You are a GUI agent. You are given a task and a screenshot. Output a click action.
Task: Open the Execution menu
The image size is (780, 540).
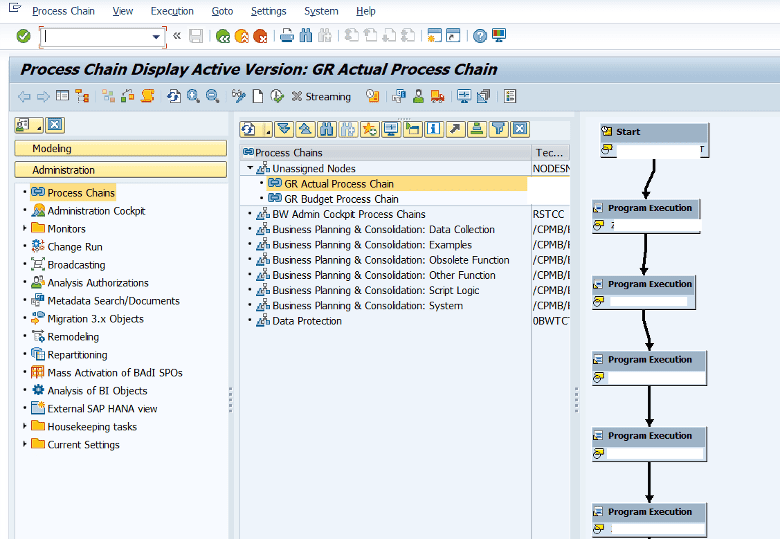[172, 11]
